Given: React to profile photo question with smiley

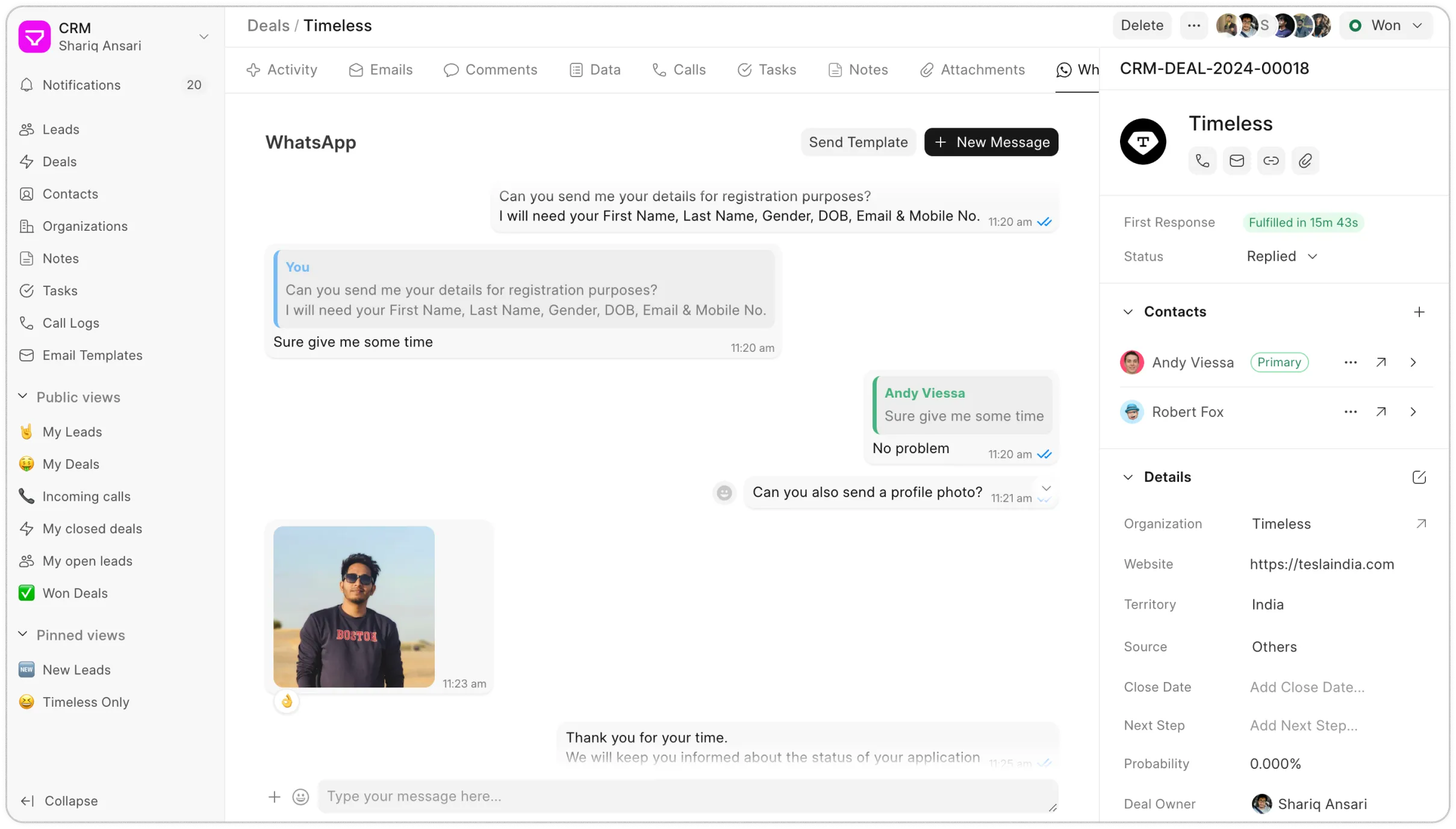Looking at the screenshot, I should tap(724, 493).
